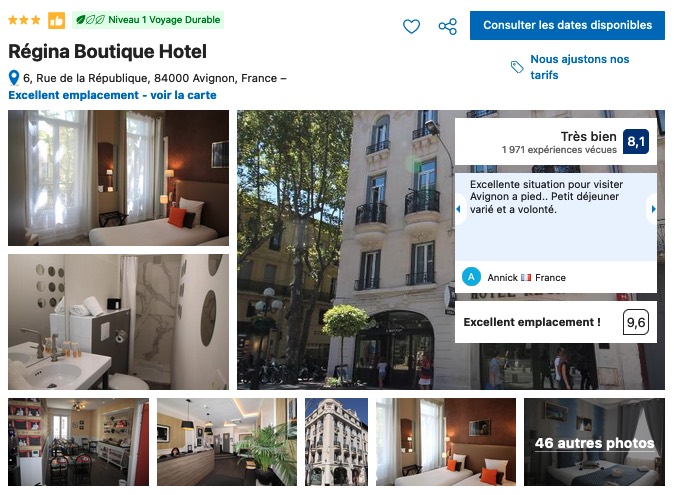Click Annick's round avatar icon

pos(471,277)
